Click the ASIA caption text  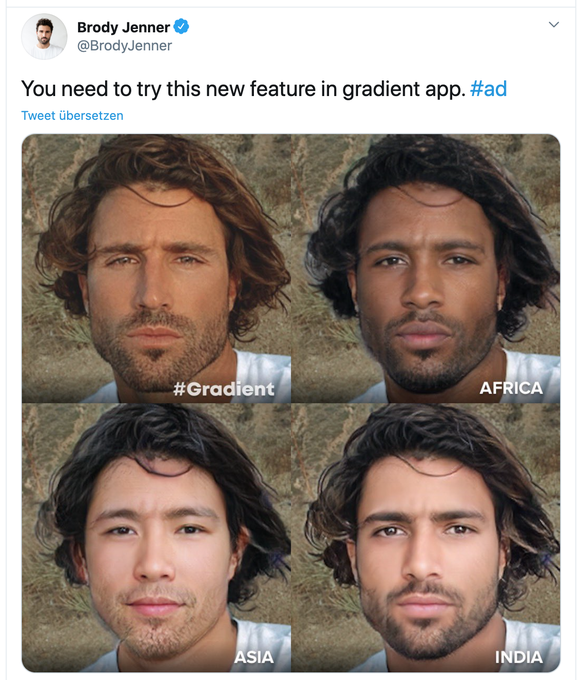[x=254, y=657]
